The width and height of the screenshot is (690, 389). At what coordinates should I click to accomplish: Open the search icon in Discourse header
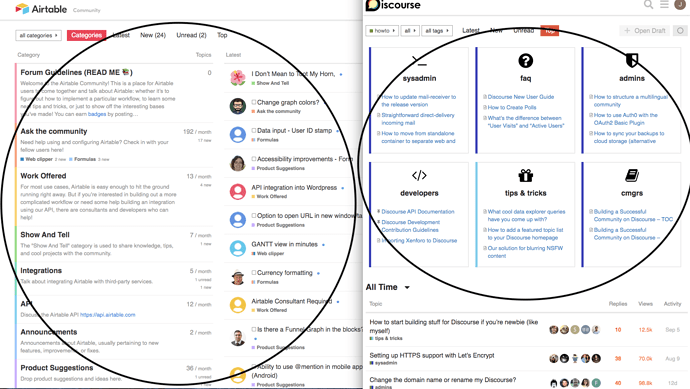click(x=648, y=5)
